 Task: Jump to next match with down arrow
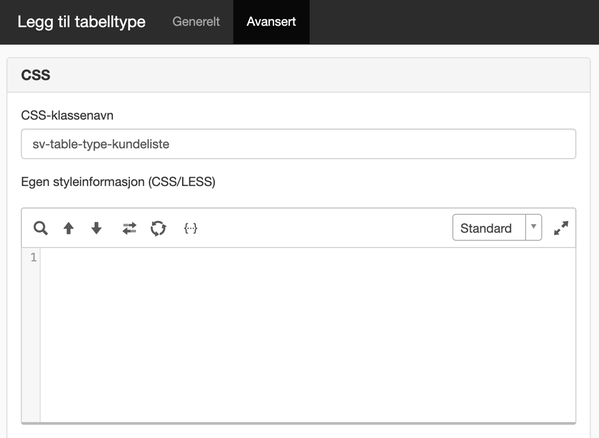tap(97, 228)
